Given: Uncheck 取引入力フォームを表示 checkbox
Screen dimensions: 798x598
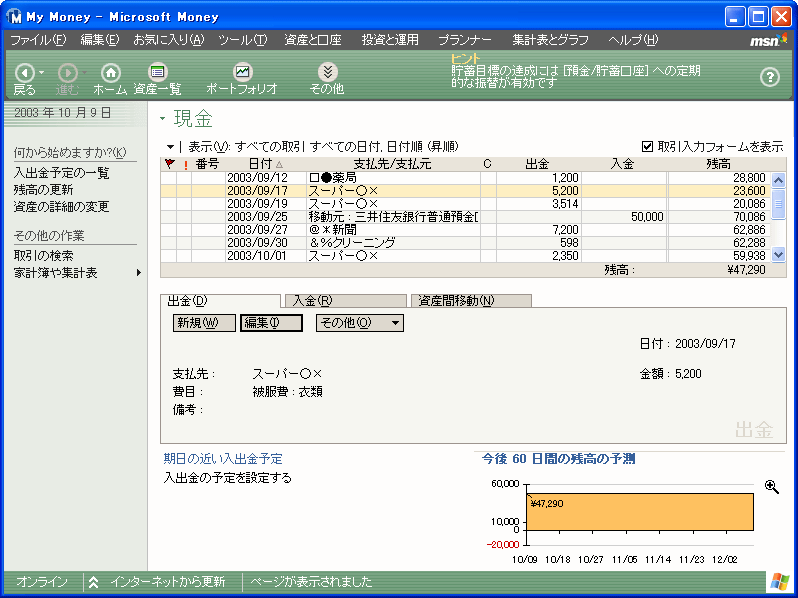Looking at the screenshot, I should point(647,147).
